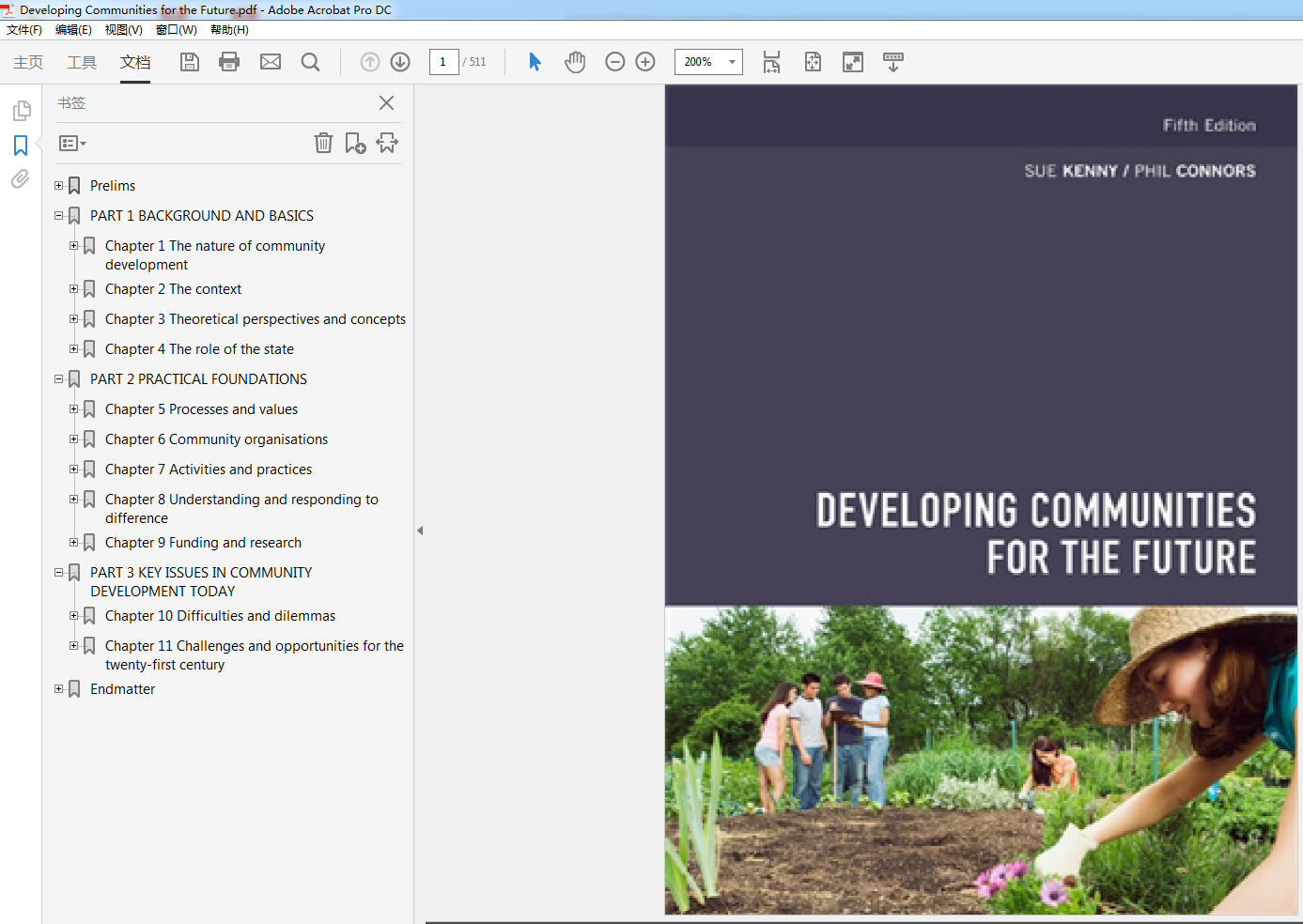Expand Chapter 5 Processes and values
1303x924 pixels.
click(x=73, y=409)
